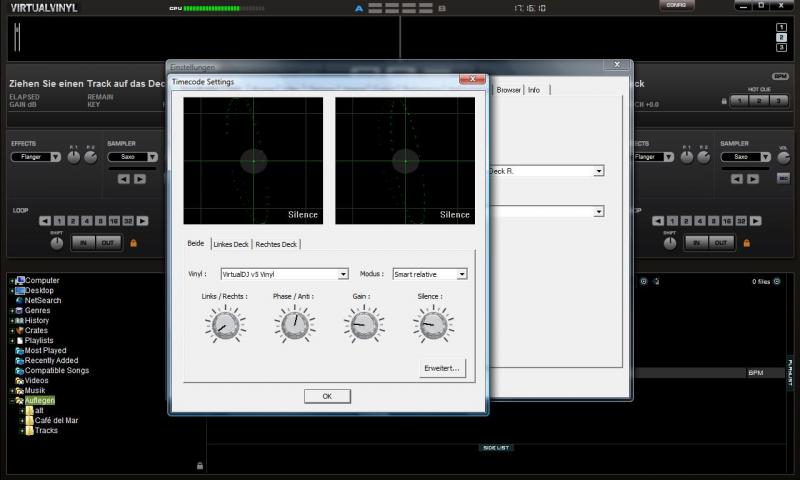Close the Timecode Settings dialog
Viewport: 800px width, 480px height.
472,79
